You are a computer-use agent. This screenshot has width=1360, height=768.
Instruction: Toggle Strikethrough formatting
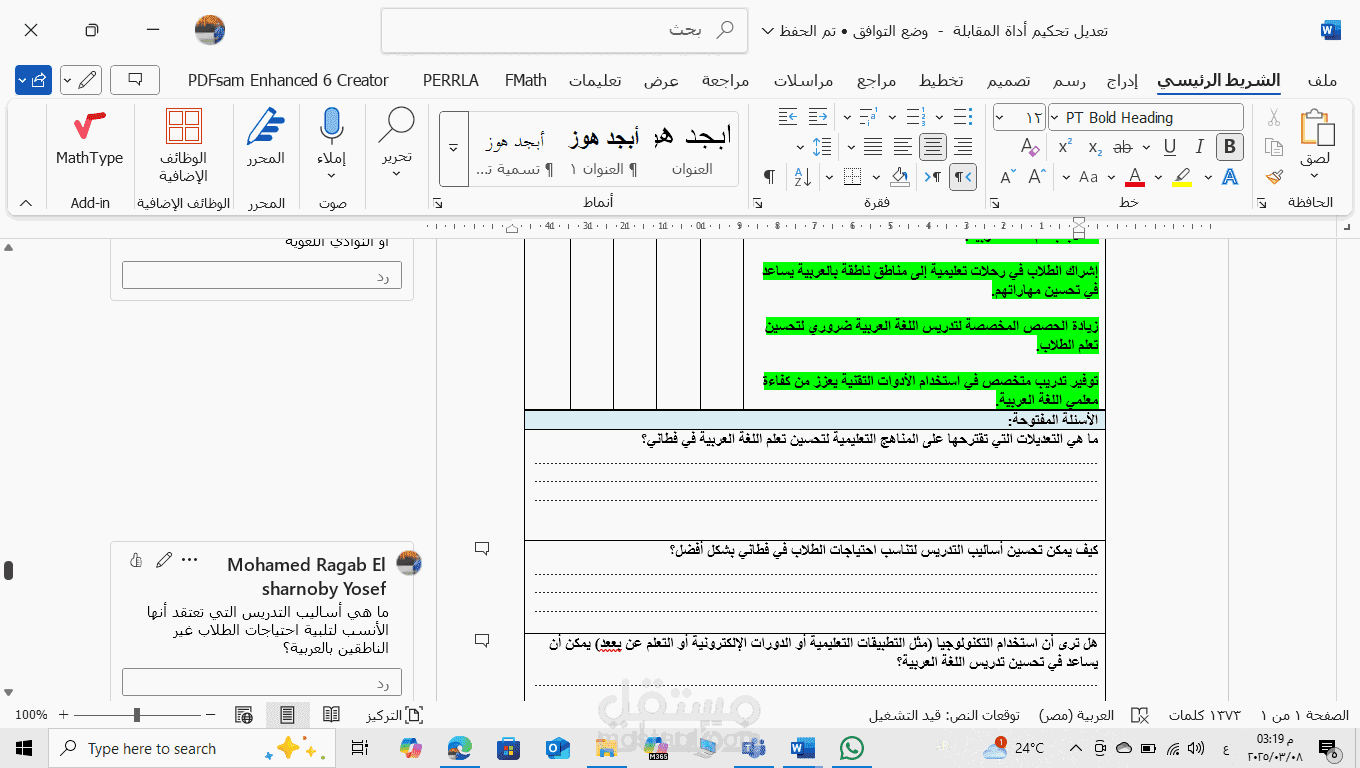1122,147
